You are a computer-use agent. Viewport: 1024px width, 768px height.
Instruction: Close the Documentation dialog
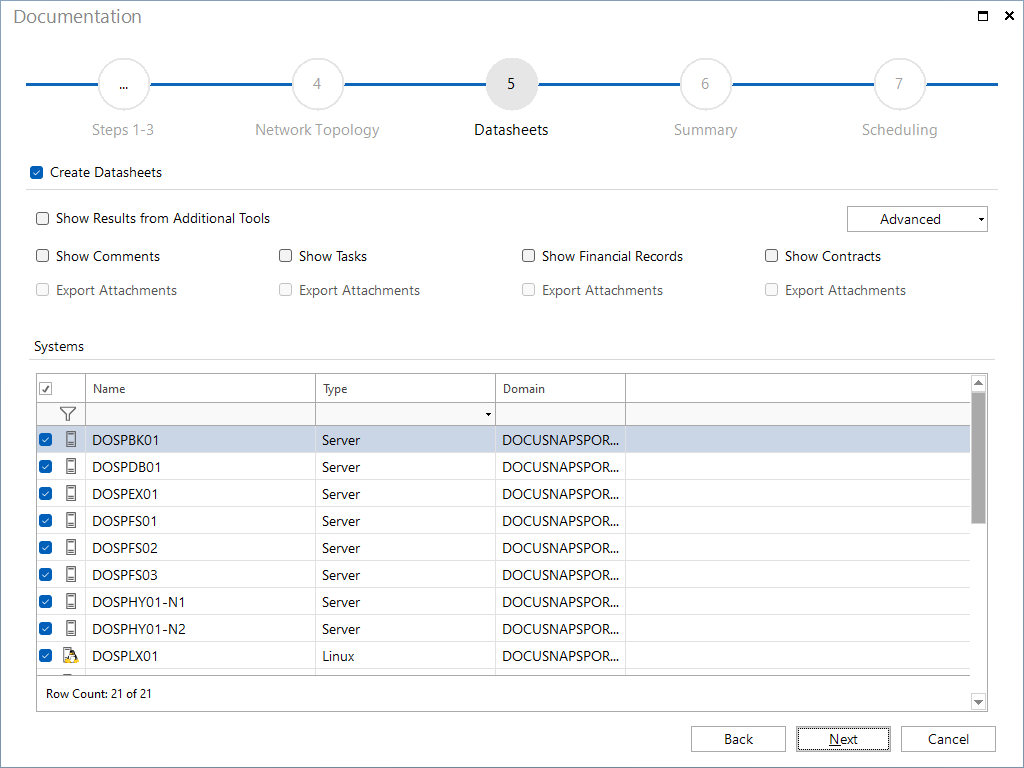point(1009,16)
